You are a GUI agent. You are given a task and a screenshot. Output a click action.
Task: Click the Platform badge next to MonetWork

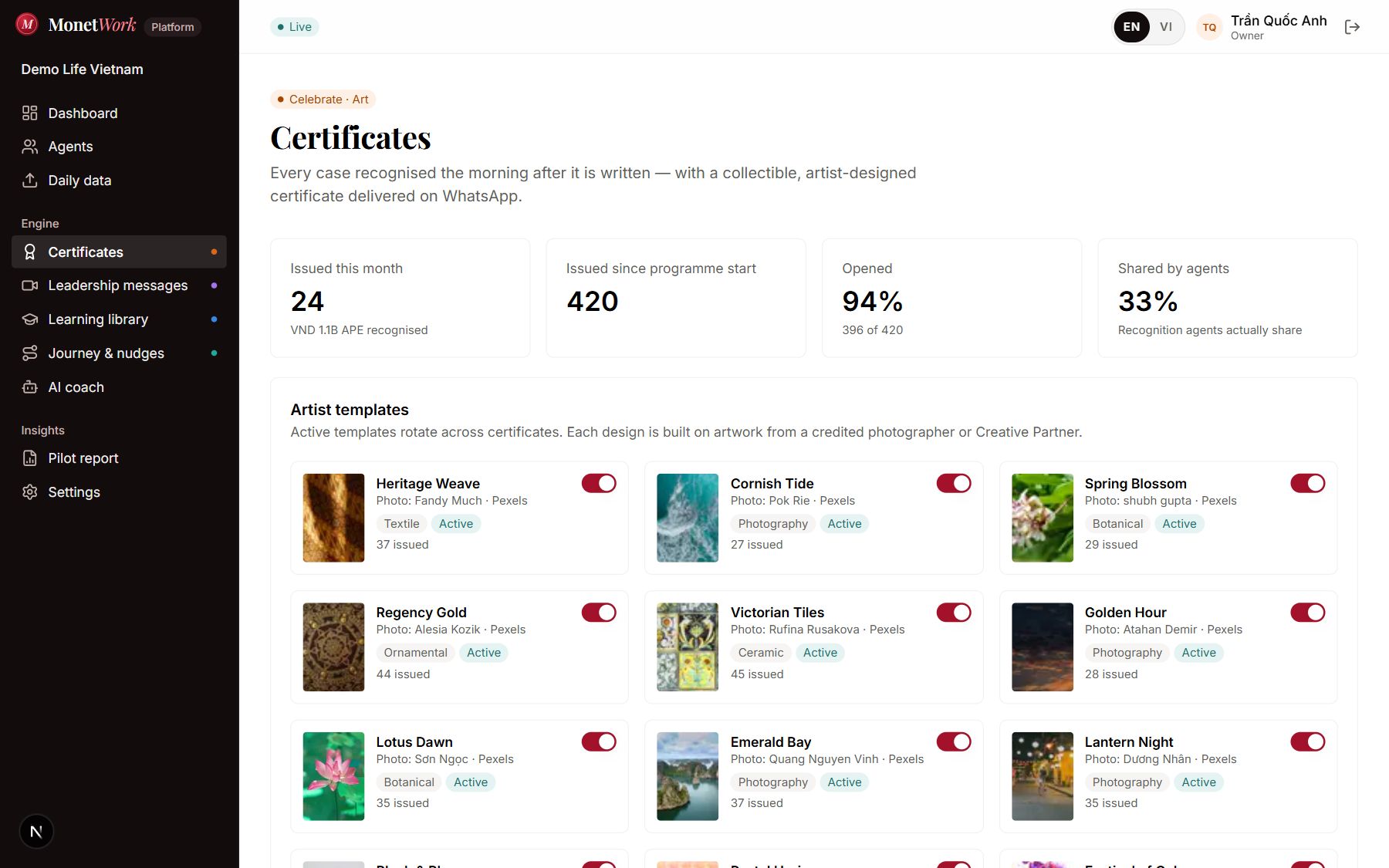click(x=173, y=27)
